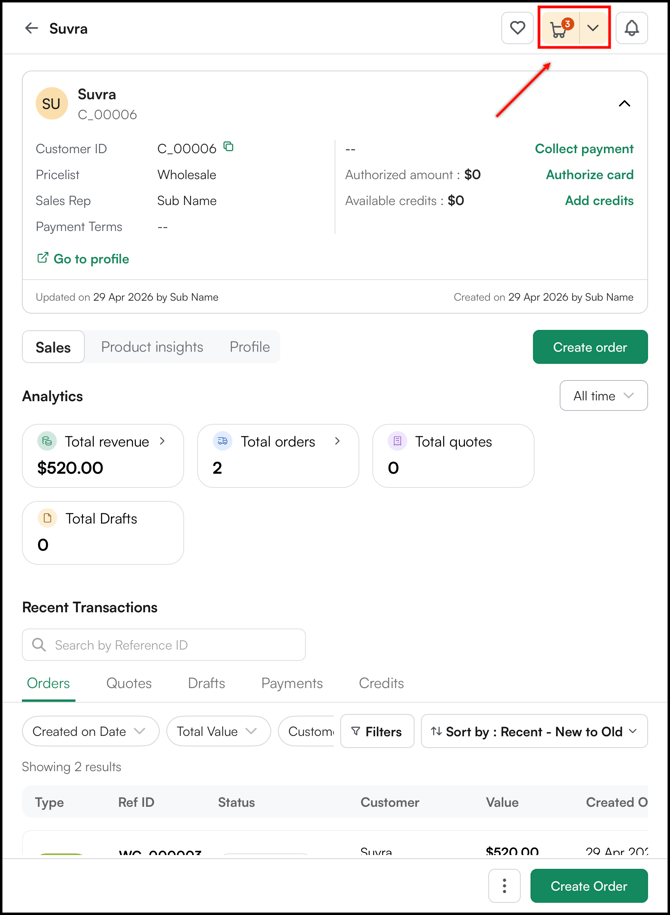
Task: Open the Created on Date filter
Action: point(90,731)
